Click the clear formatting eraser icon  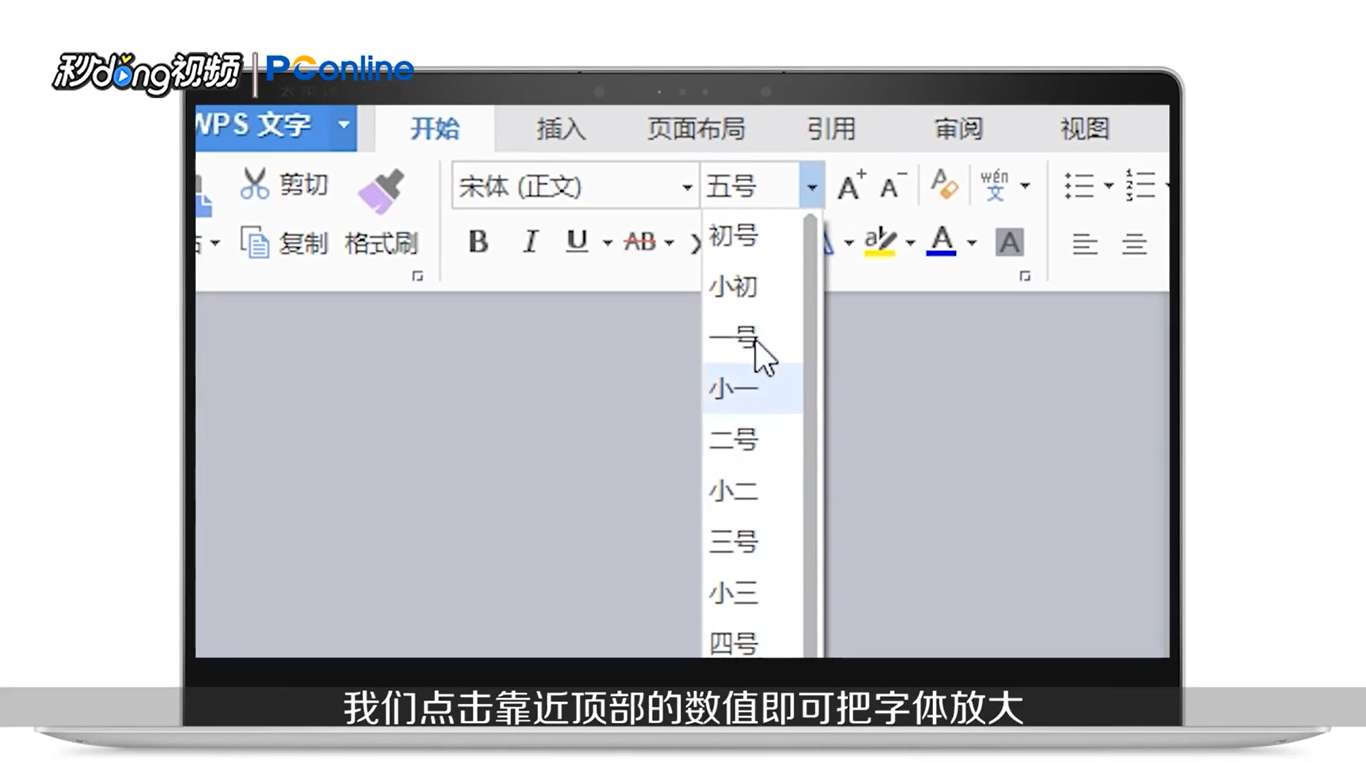pos(944,184)
